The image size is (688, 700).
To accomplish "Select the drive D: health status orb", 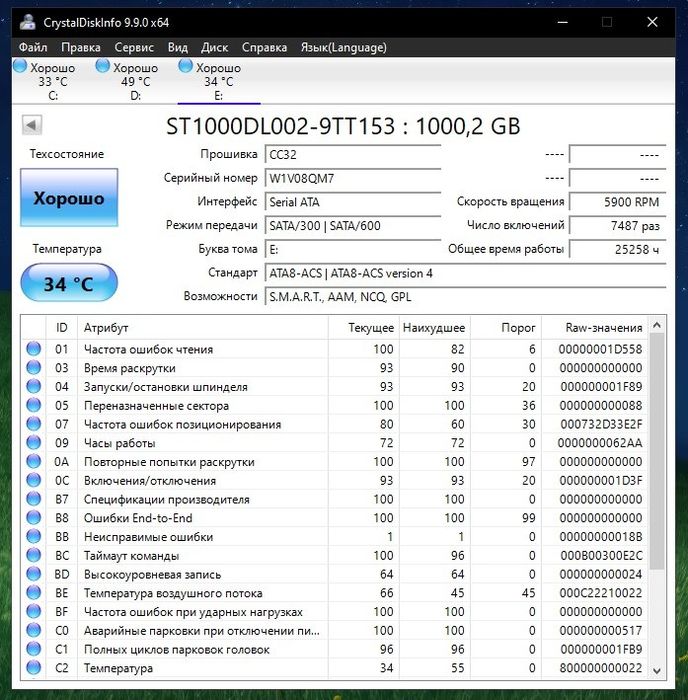I will pos(103,66).
